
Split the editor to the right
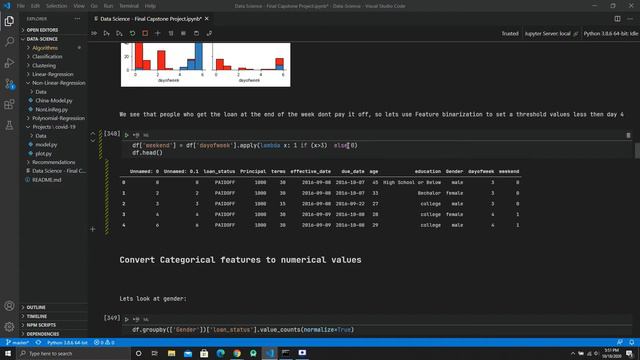point(617,19)
